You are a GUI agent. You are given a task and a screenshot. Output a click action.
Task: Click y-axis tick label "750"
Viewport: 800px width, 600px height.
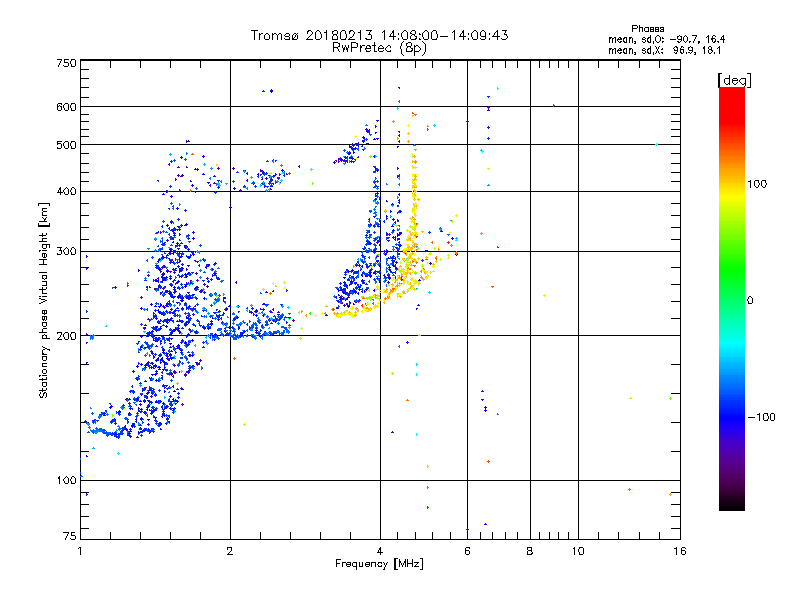66,63
